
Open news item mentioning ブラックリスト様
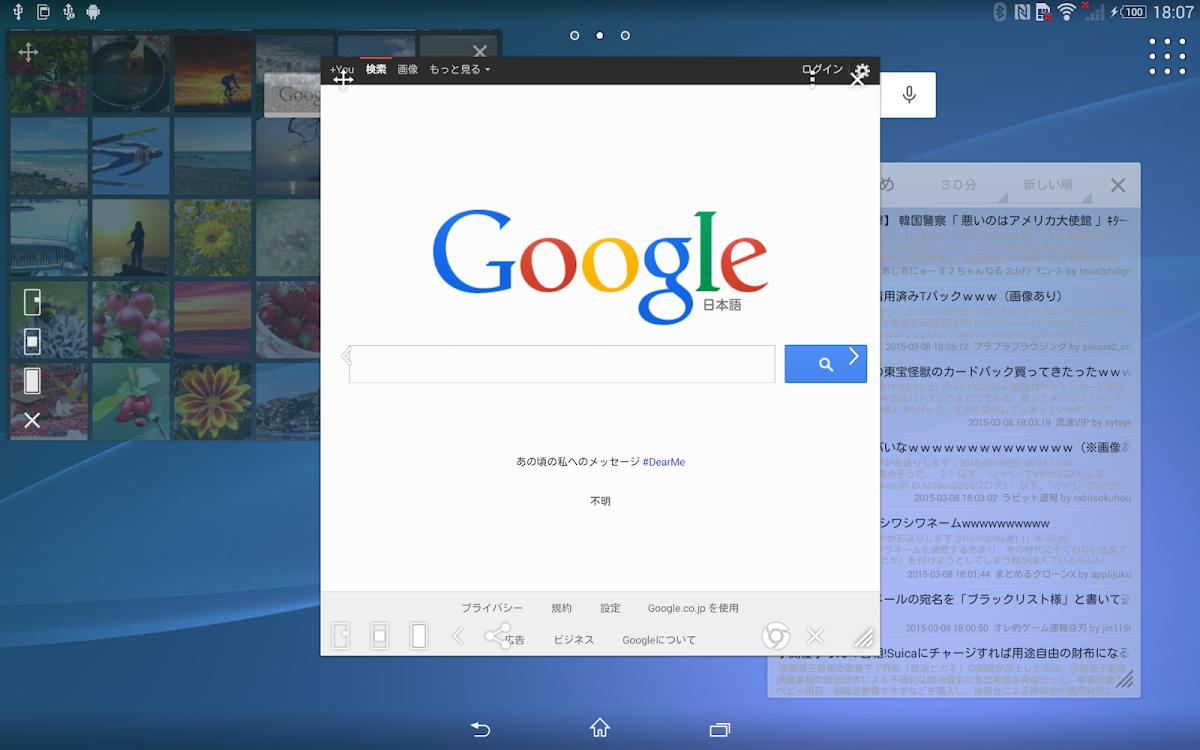[x=1008, y=614]
